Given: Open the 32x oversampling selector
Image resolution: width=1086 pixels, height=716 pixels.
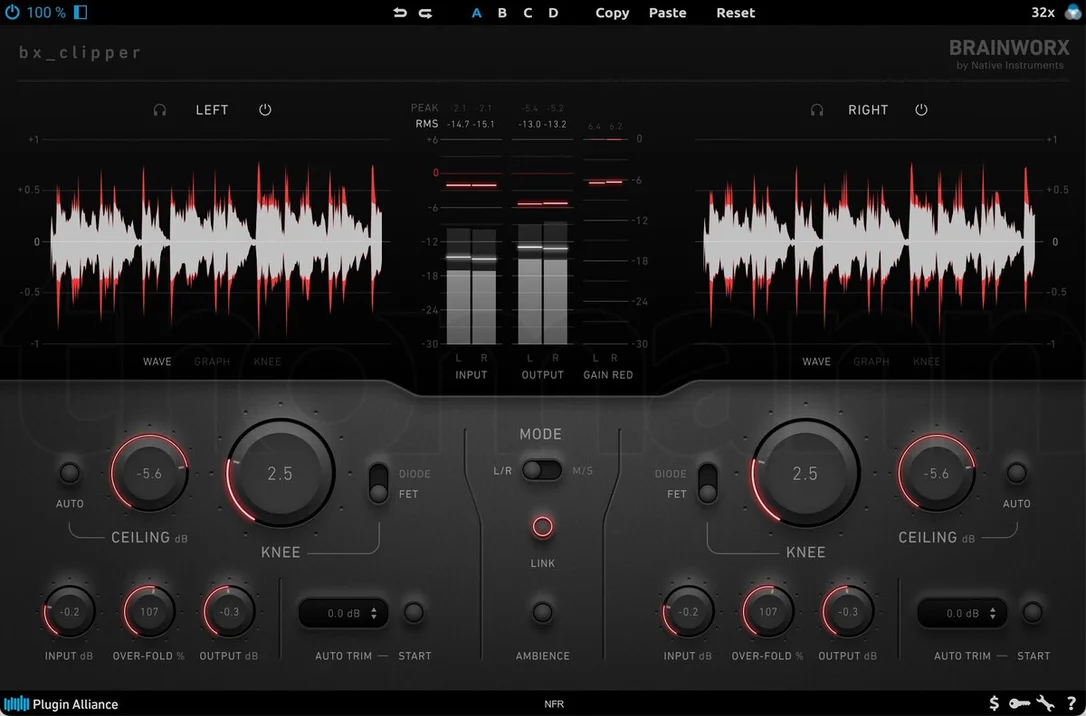Looking at the screenshot, I should pos(1042,12).
